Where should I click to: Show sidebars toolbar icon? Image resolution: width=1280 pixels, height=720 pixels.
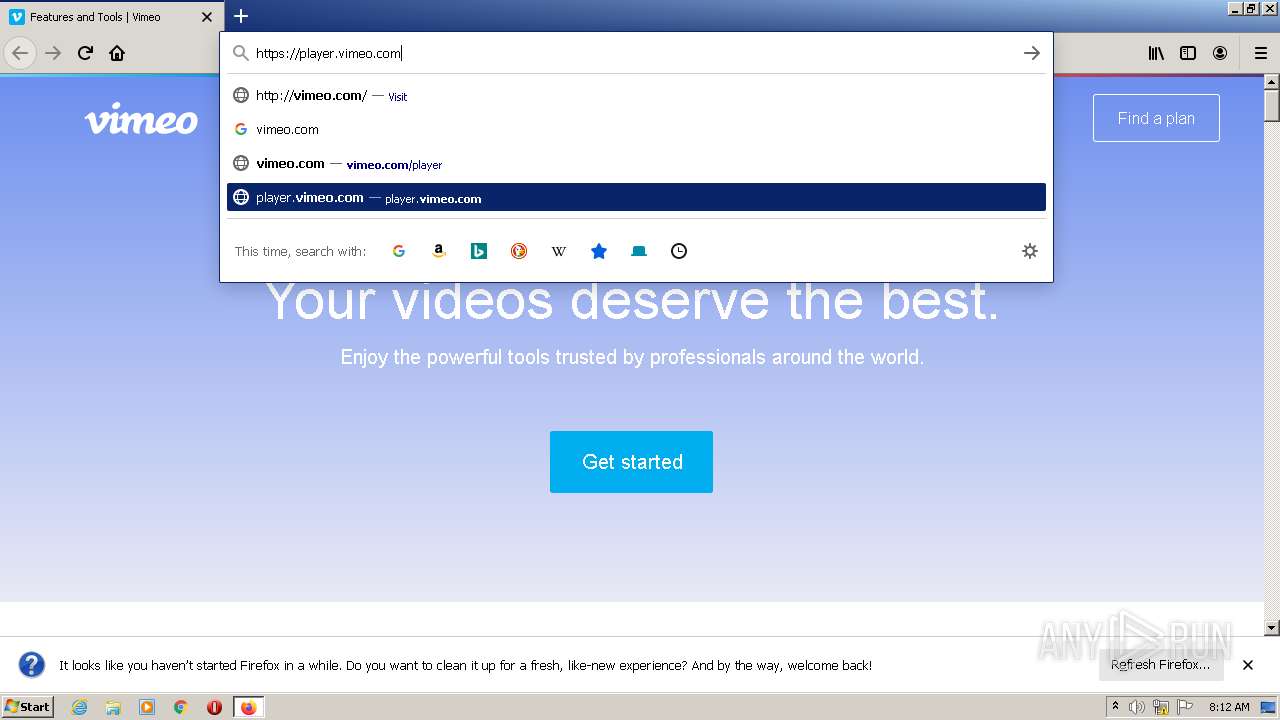1188,53
